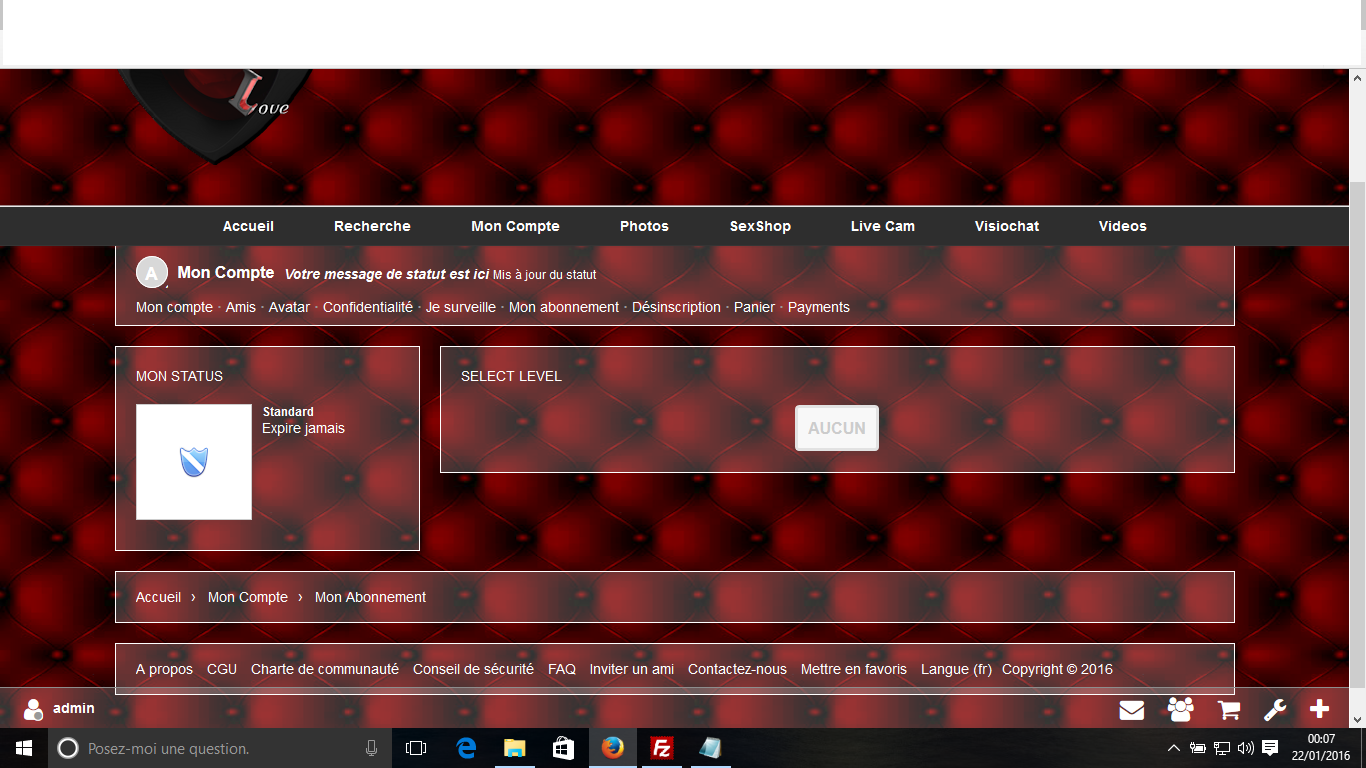Screen dimensions: 1366x768
Task: Click the admin user icon
Action: pos(33,709)
